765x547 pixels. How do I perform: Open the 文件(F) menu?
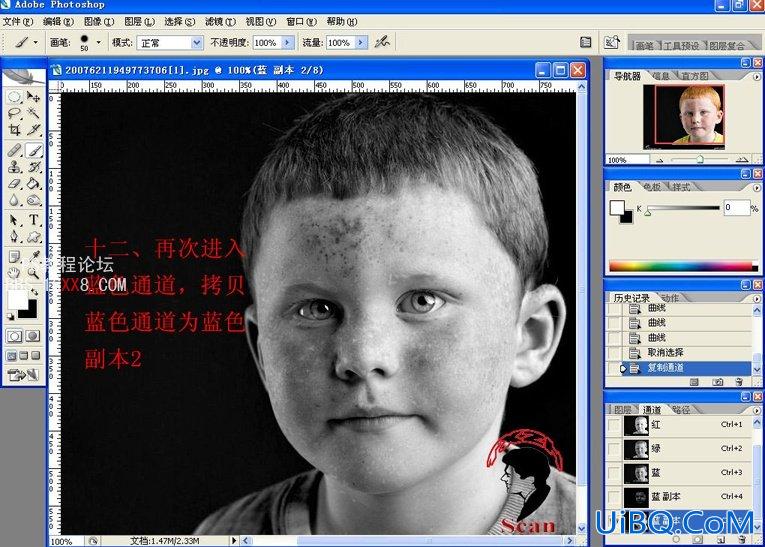click(x=18, y=21)
